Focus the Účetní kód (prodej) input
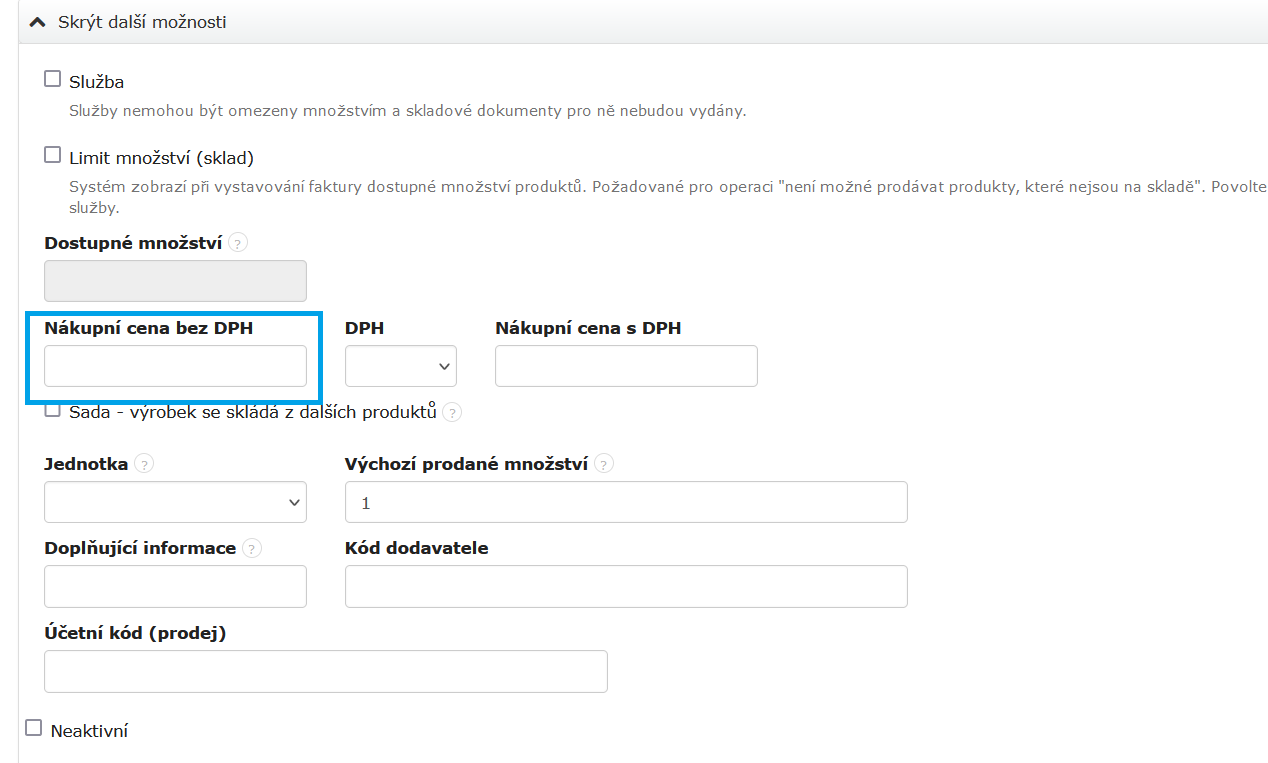The width and height of the screenshot is (1268, 763). pyautogui.click(x=326, y=671)
